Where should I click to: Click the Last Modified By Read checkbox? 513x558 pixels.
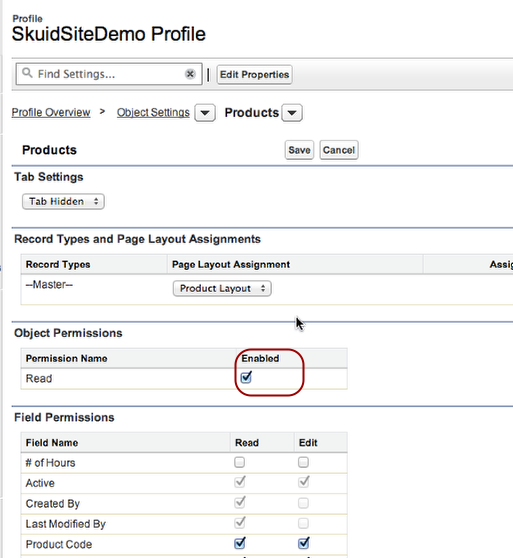[240, 522]
